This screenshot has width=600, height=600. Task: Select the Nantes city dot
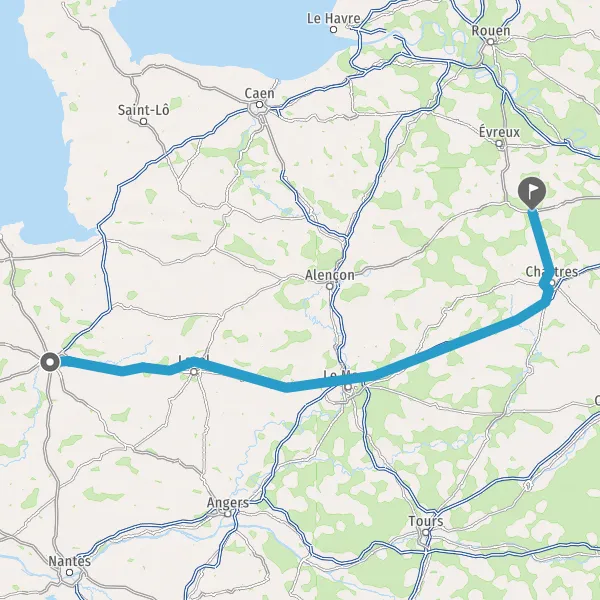tap(69, 572)
